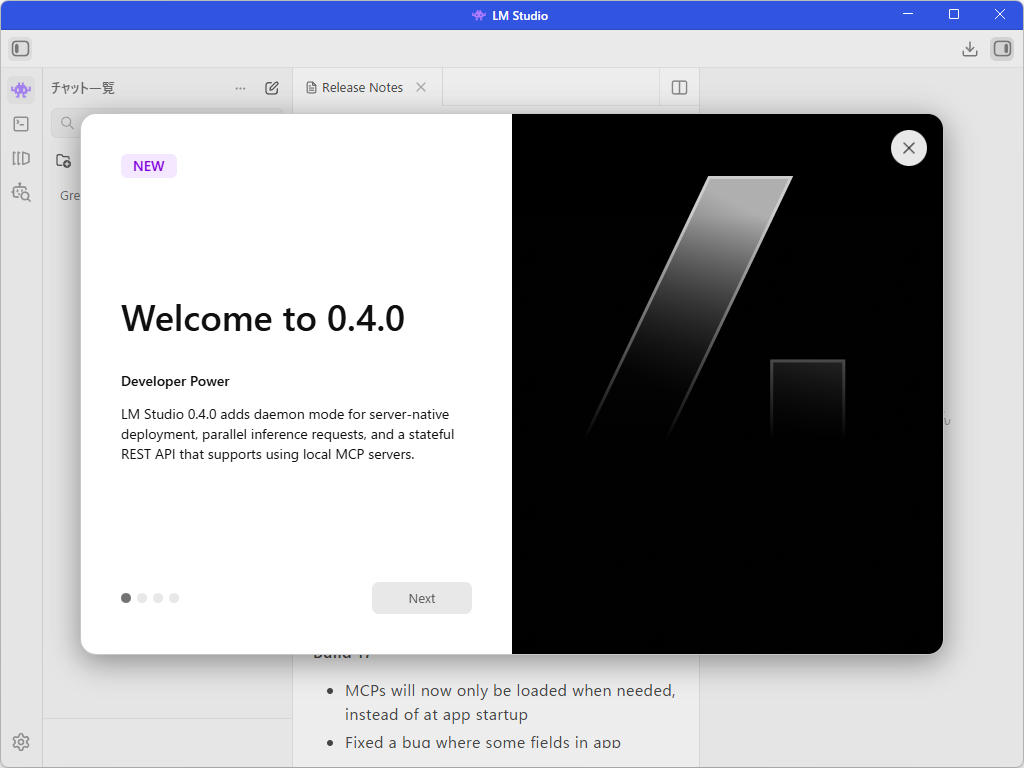The height and width of the screenshot is (768, 1024).
Task: Dismiss the Welcome to 0.4.0 dialog
Action: pos(908,147)
